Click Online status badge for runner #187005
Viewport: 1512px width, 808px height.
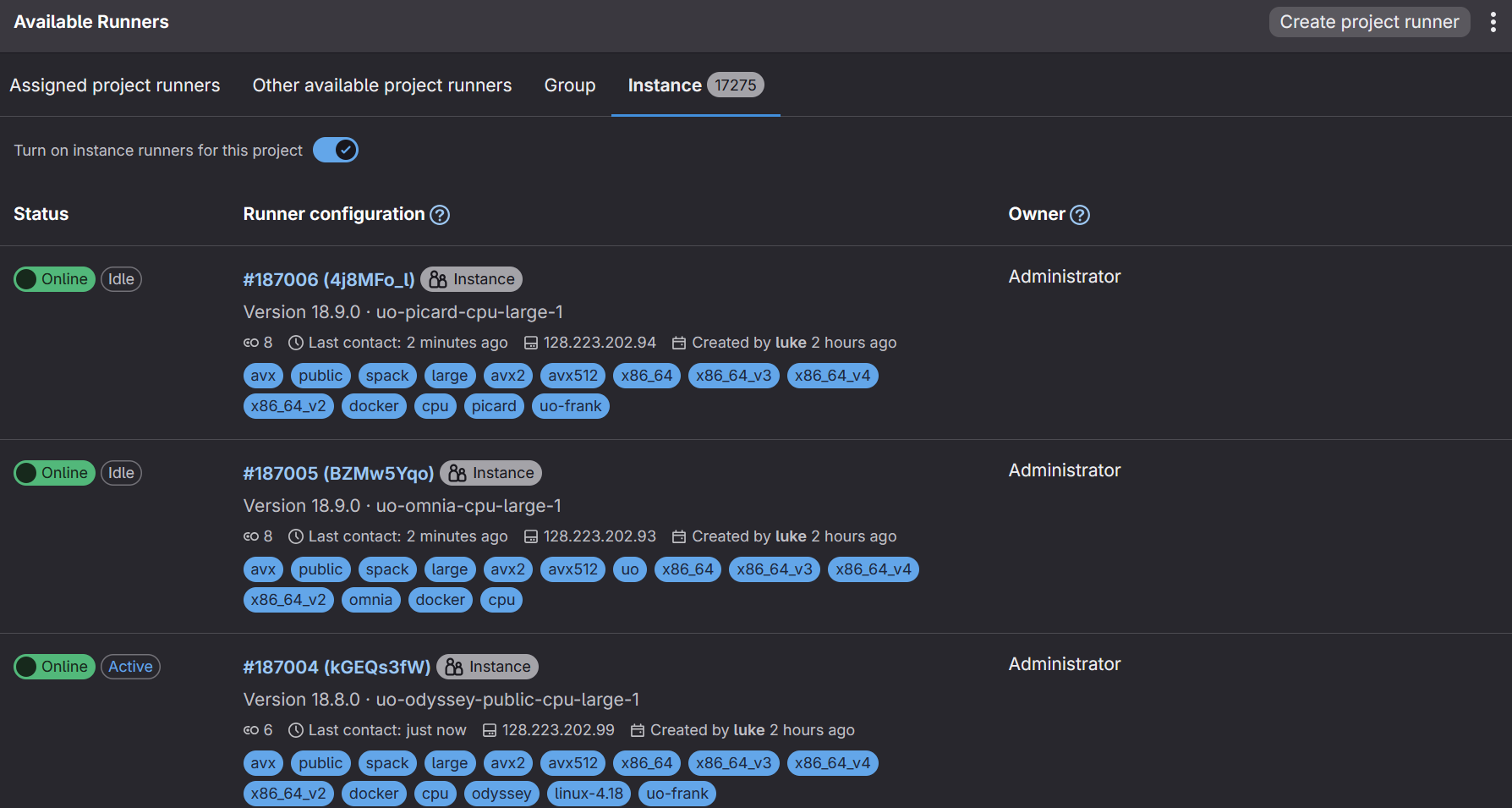point(54,473)
